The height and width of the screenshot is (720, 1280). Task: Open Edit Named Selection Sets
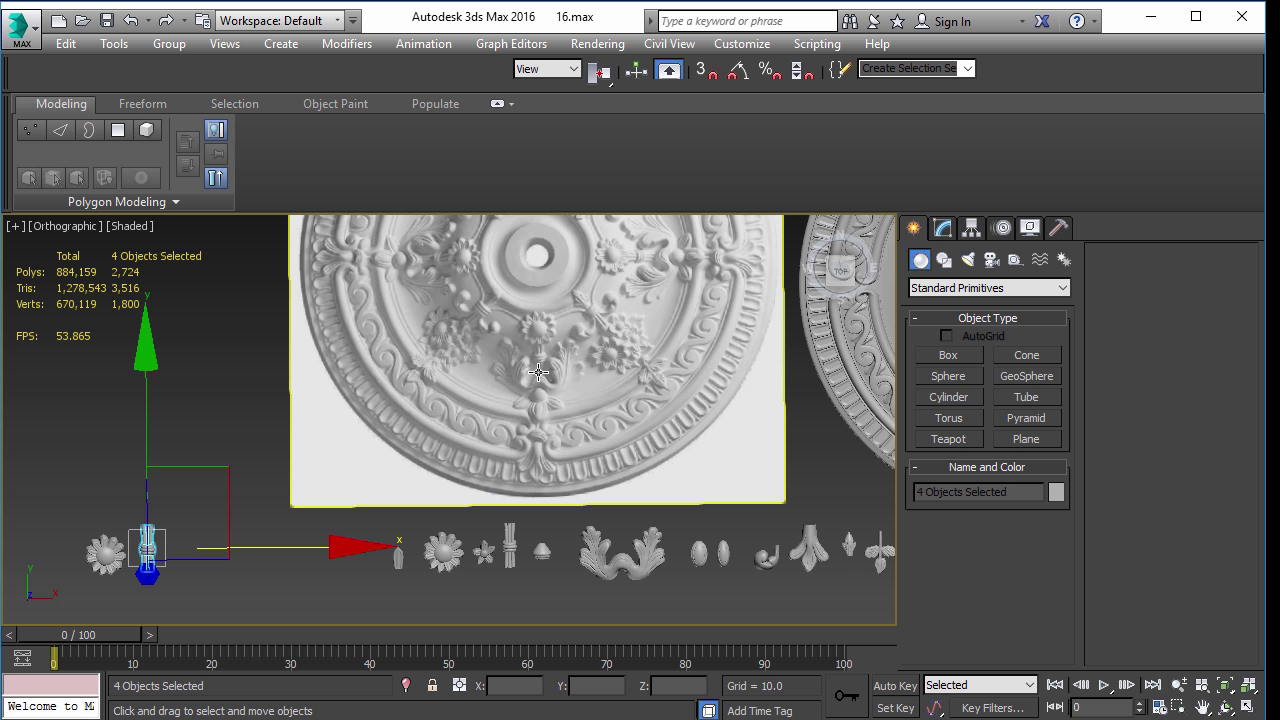coord(840,70)
